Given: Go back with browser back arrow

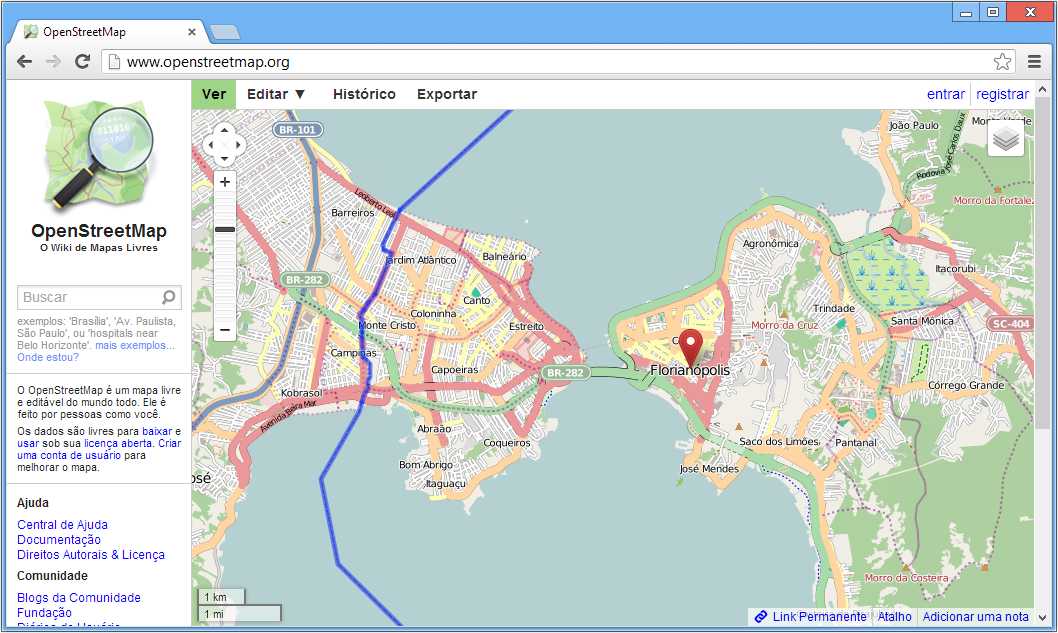Looking at the screenshot, I should 25,61.
